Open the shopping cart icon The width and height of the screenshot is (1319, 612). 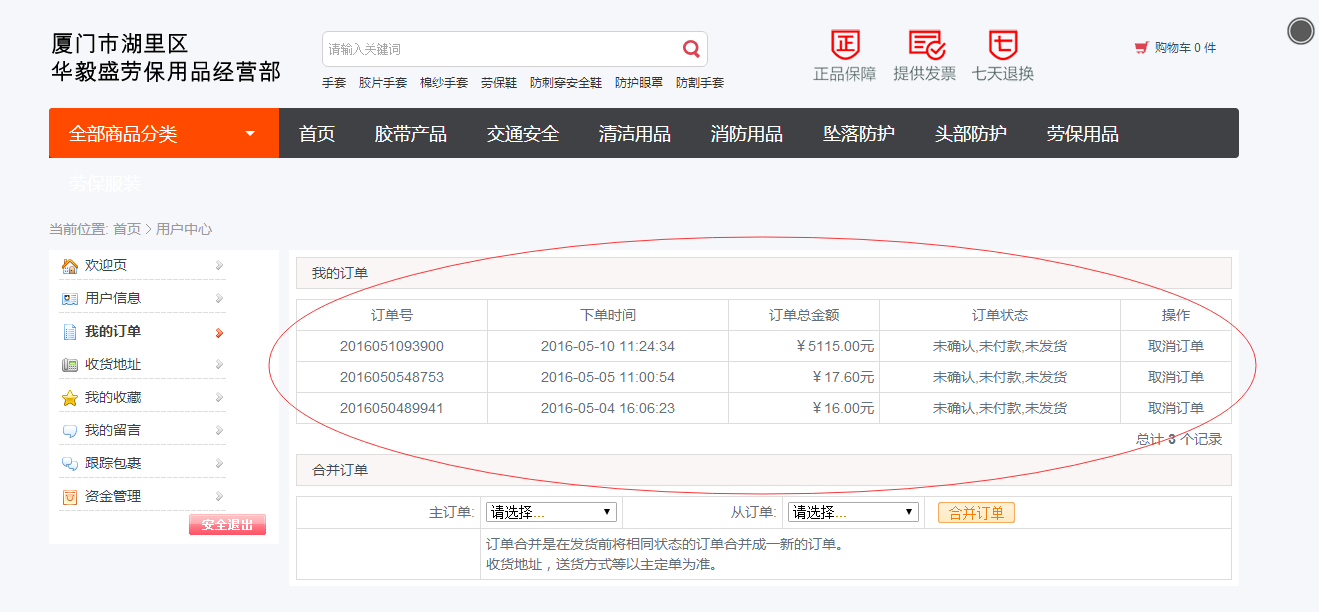tap(1141, 48)
